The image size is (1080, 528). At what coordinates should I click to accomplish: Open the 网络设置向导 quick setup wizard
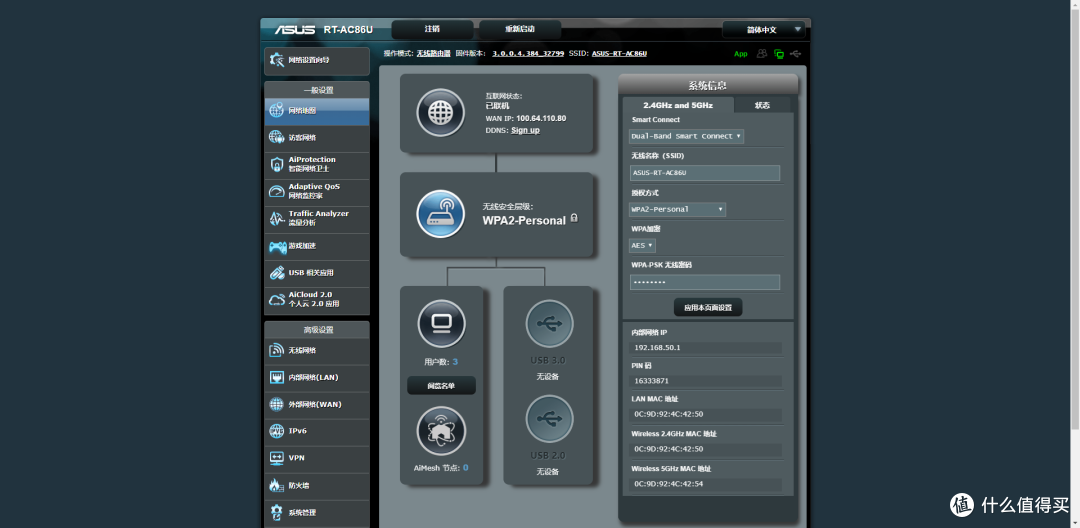click(317, 61)
